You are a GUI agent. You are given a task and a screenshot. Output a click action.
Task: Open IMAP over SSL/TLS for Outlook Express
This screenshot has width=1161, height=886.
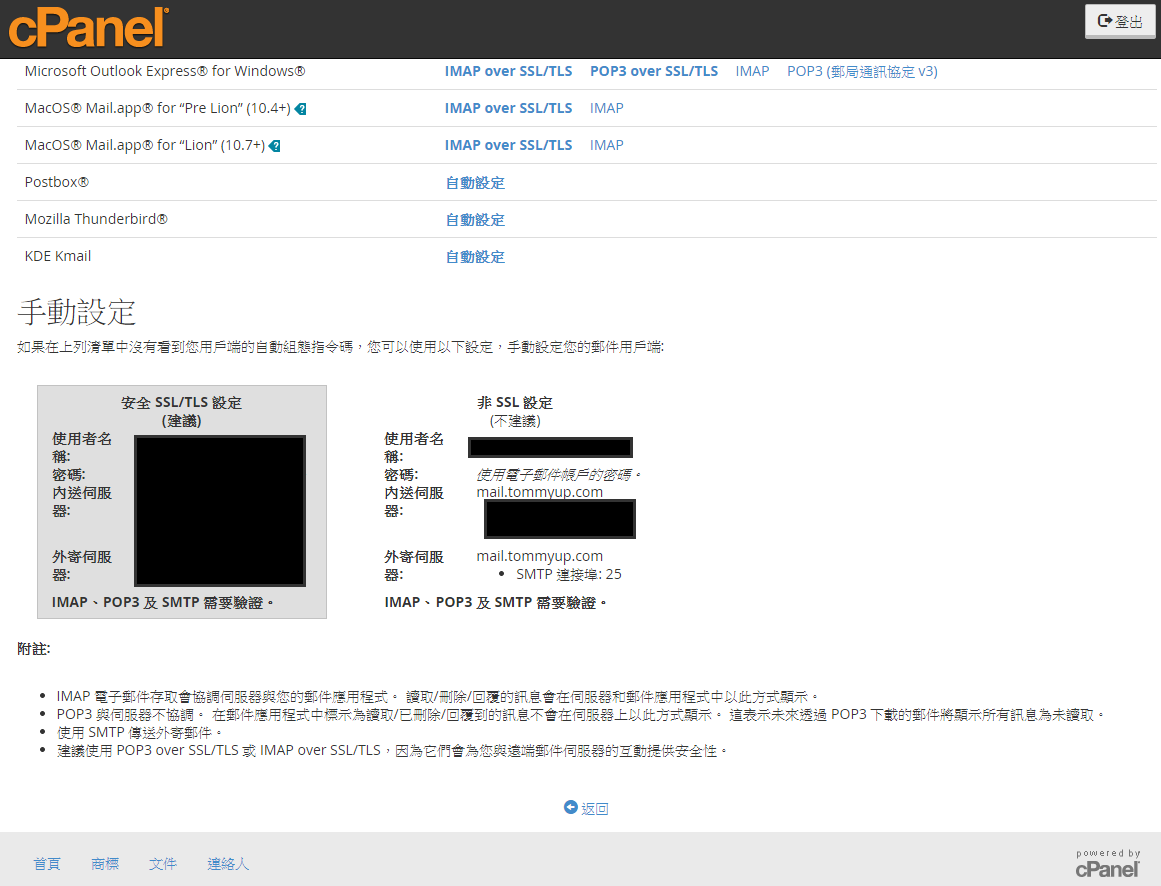tap(508, 71)
